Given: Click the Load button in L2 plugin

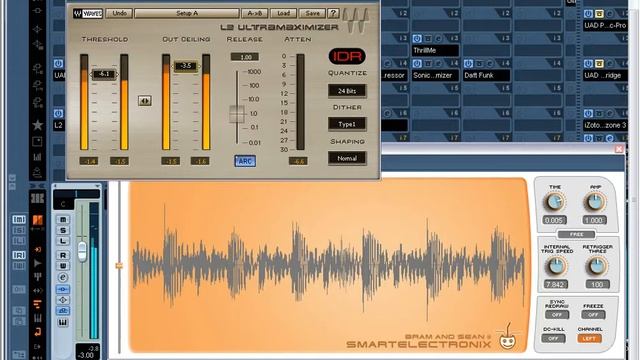Looking at the screenshot, I should tap(283, 13).
